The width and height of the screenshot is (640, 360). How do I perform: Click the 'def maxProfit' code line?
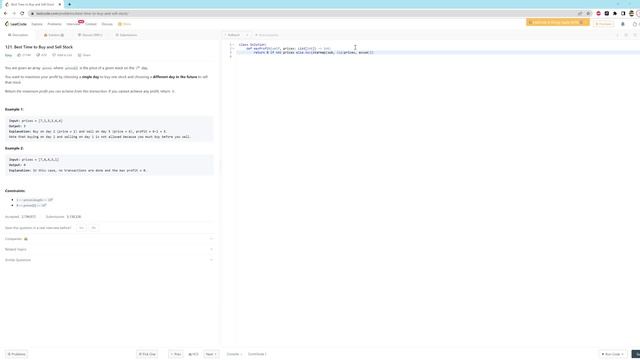tap(288, 49)
